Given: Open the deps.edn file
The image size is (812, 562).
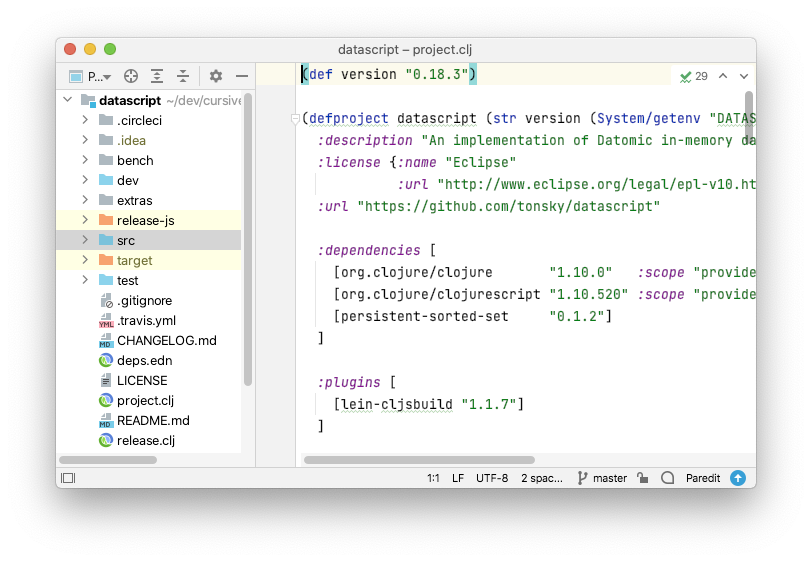Looking at the screenshot, I should pos(144,361).
